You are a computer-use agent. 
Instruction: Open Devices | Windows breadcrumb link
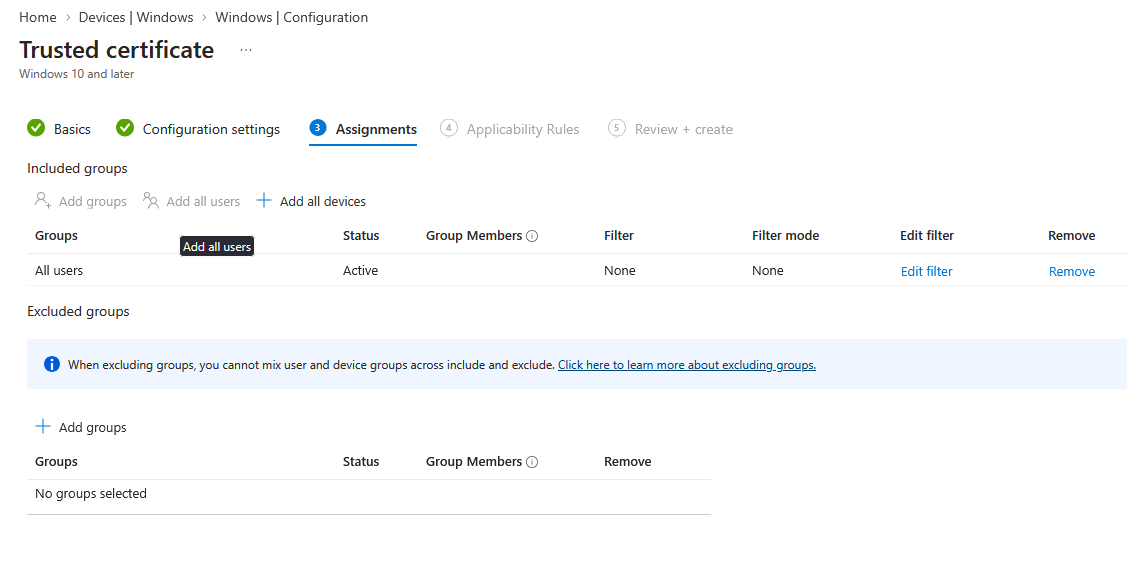click(x=136, y=17)
